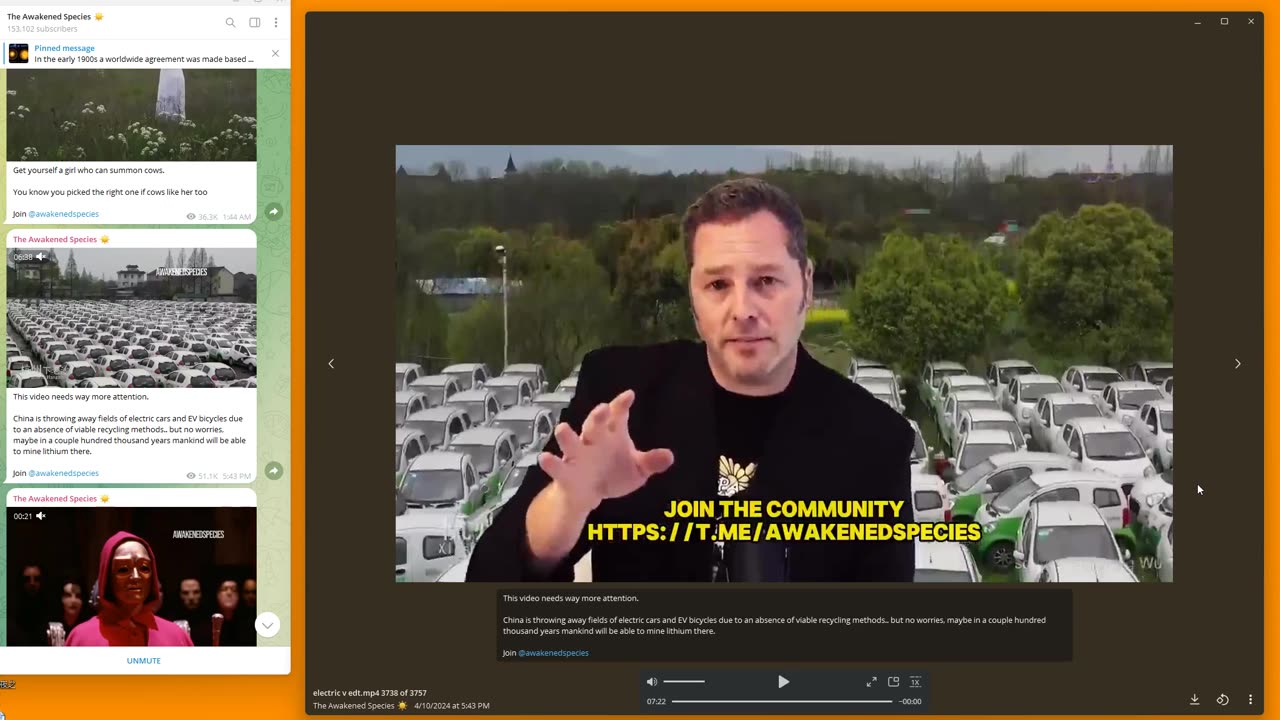Enter fullscreen video mode
The width and height of the screenshot is (1280, 720).
[x=871, y=682]
